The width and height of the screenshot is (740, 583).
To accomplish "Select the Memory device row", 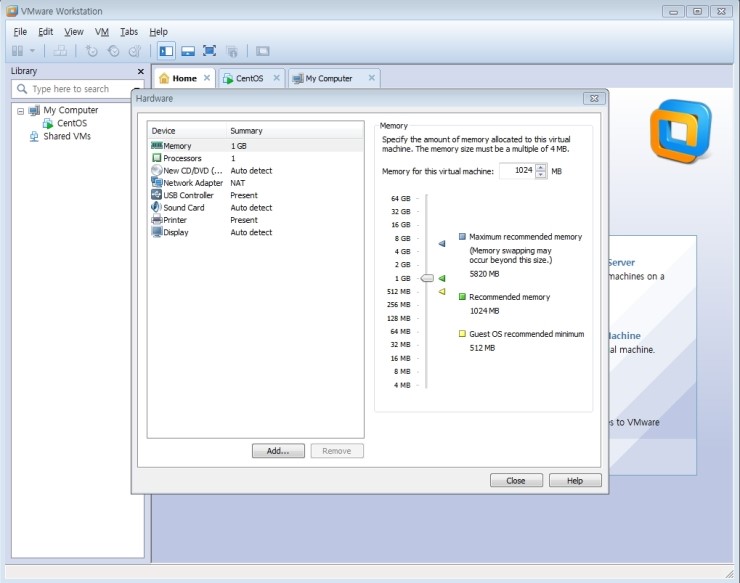I will pyautogui.click(x=256, y=146).
